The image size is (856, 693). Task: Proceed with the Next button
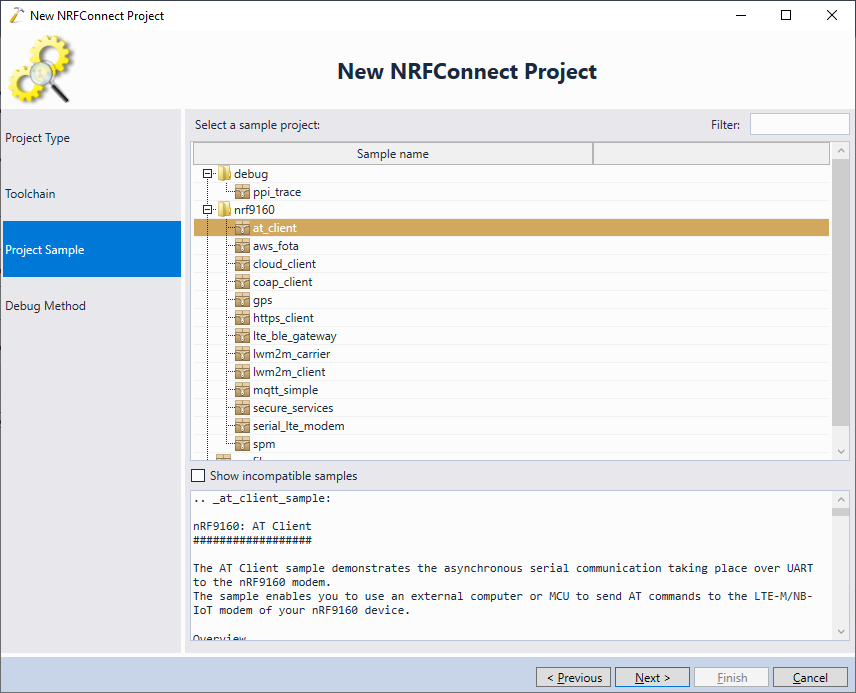[x=652, y=677]
